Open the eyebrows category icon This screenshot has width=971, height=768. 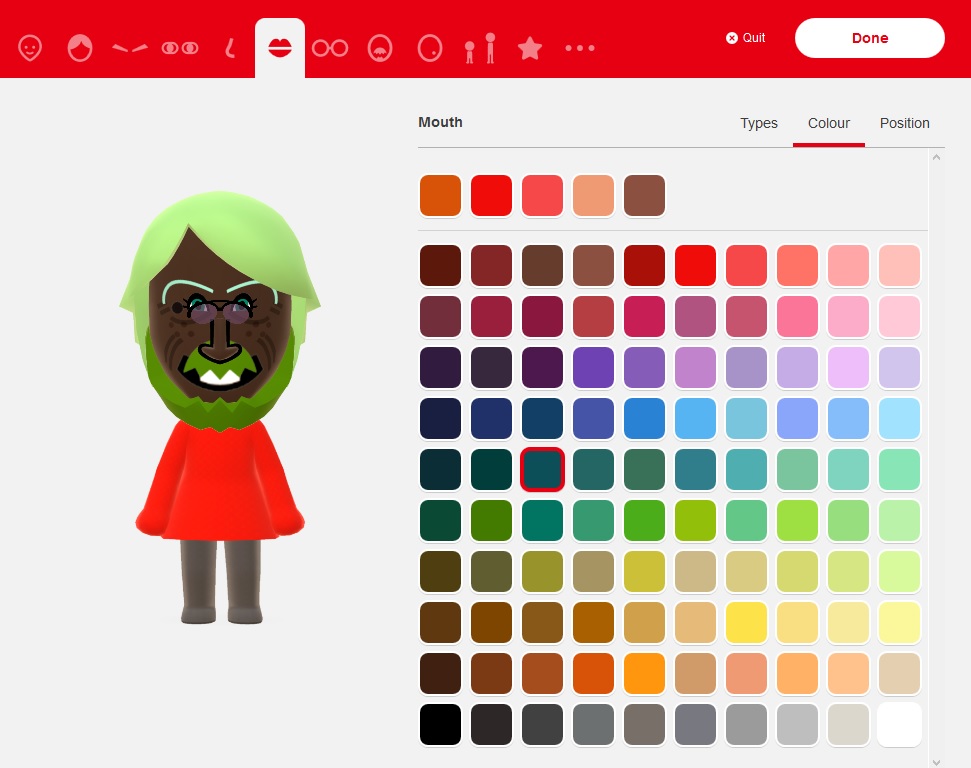(x=130, y=48)
